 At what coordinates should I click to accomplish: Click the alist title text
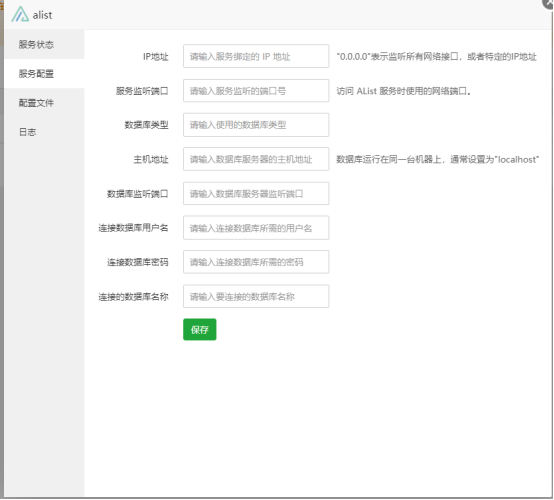click(42, 15)
